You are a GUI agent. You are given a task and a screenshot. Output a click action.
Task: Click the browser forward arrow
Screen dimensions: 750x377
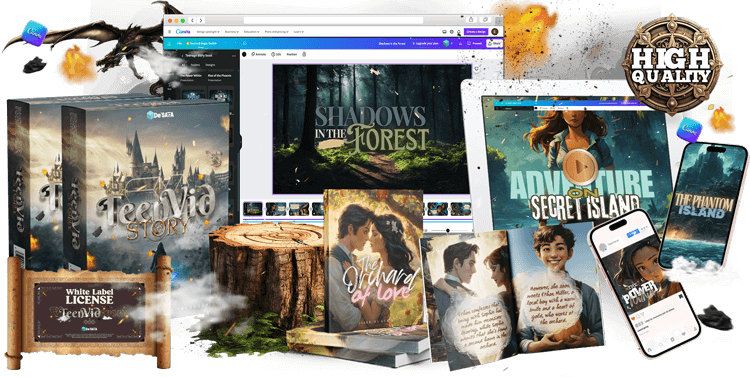201,21
